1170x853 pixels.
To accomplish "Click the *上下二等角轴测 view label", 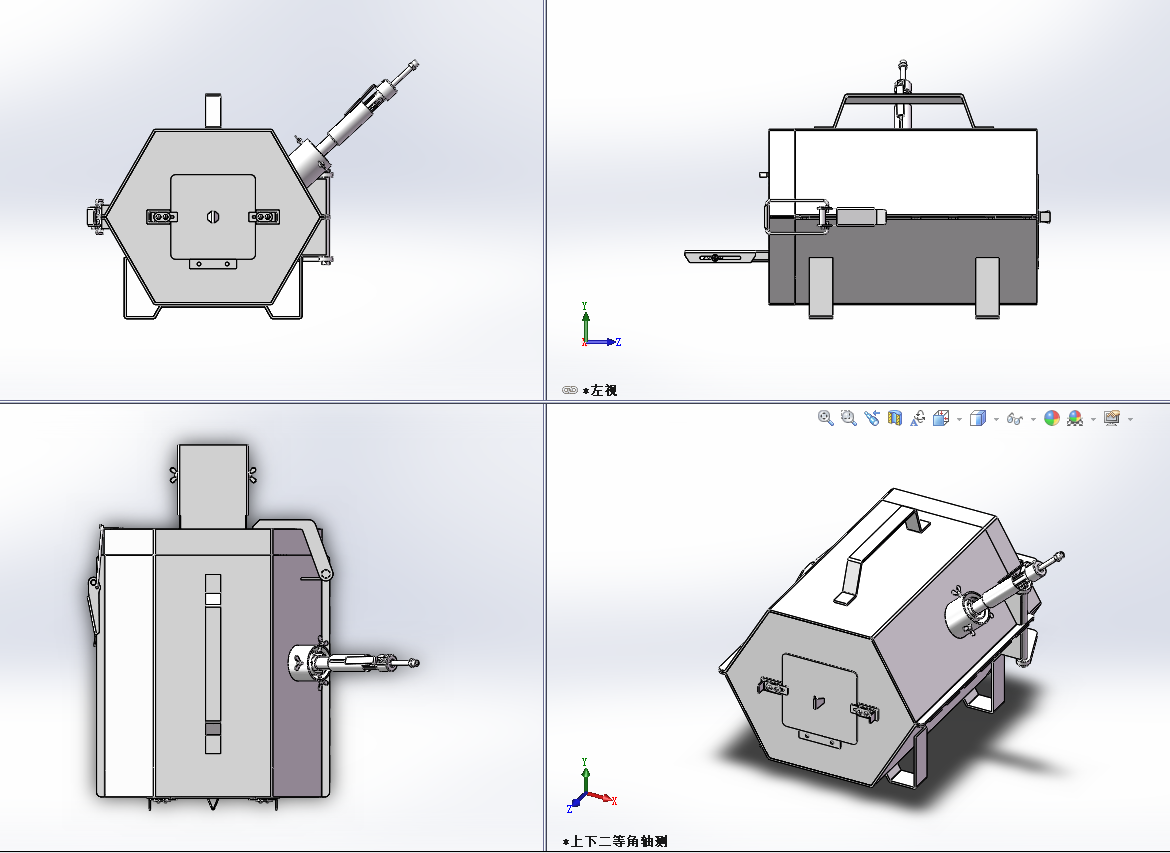I will 615,842.
